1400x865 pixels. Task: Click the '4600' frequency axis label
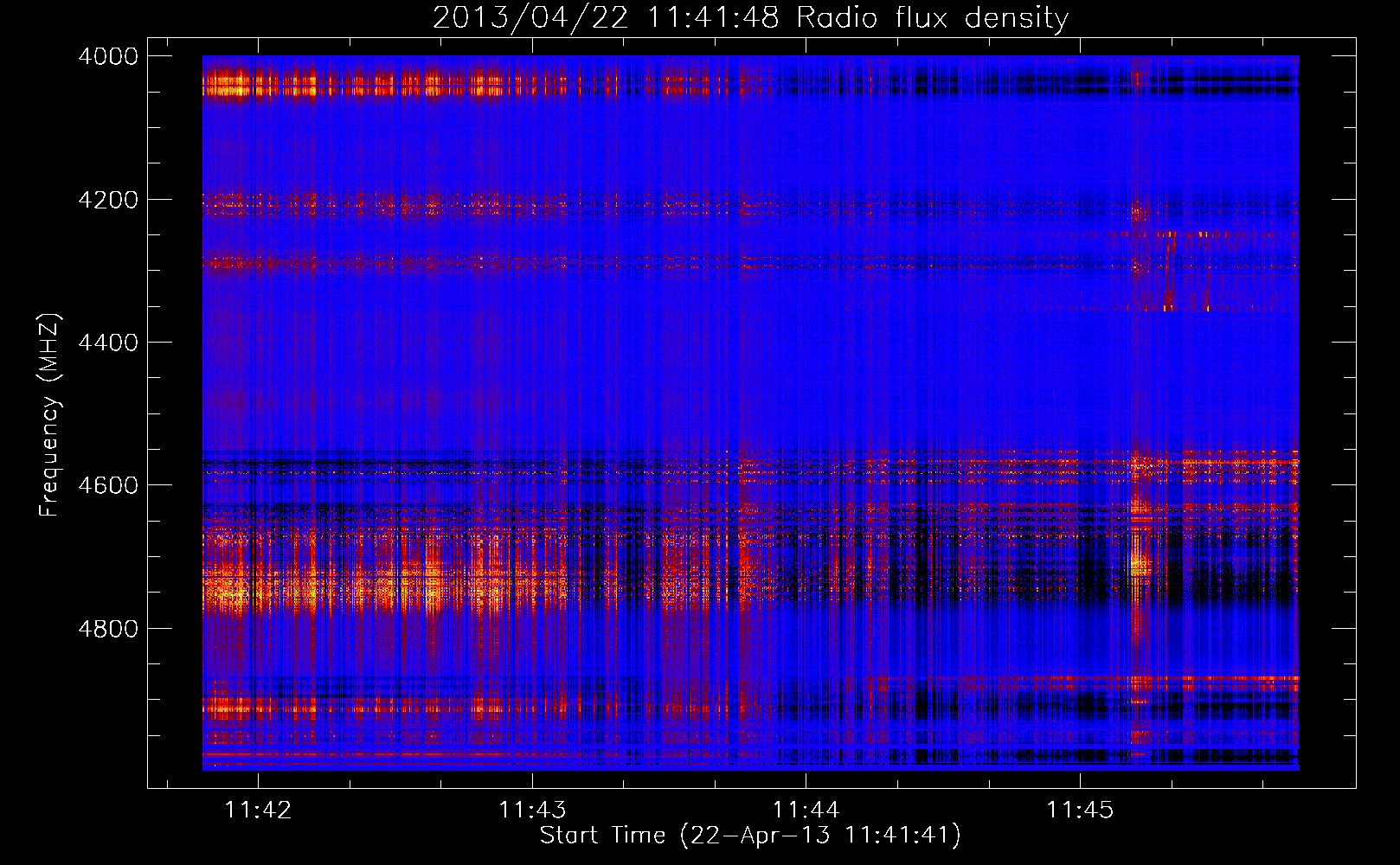pos(108,485)
